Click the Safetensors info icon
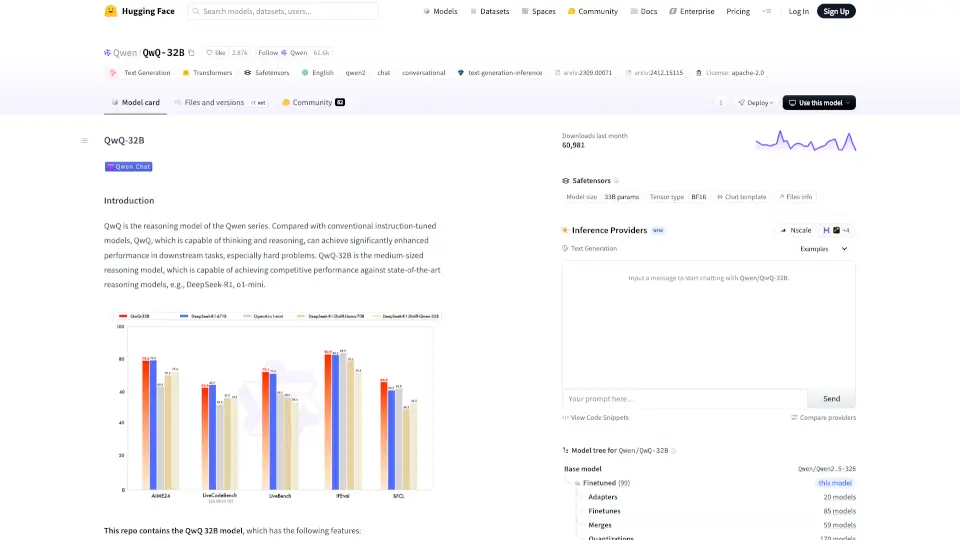Image resolution: width=960 pixels, height=540 pixels. tap(616, 181)
